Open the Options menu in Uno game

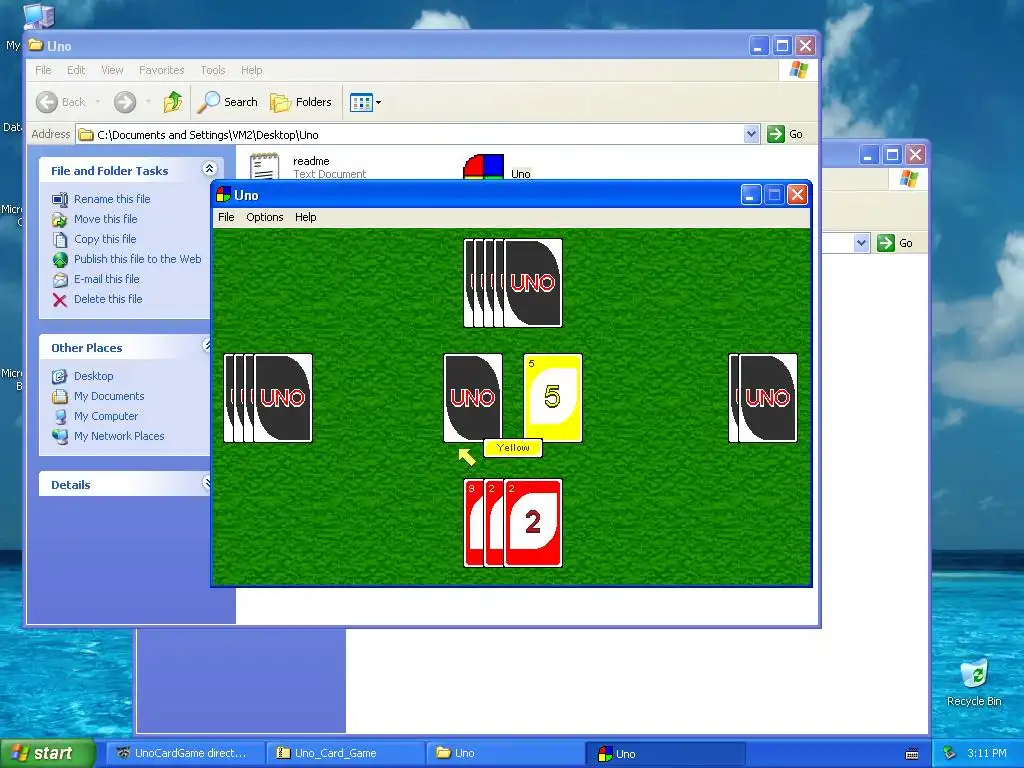click(264, 217)
